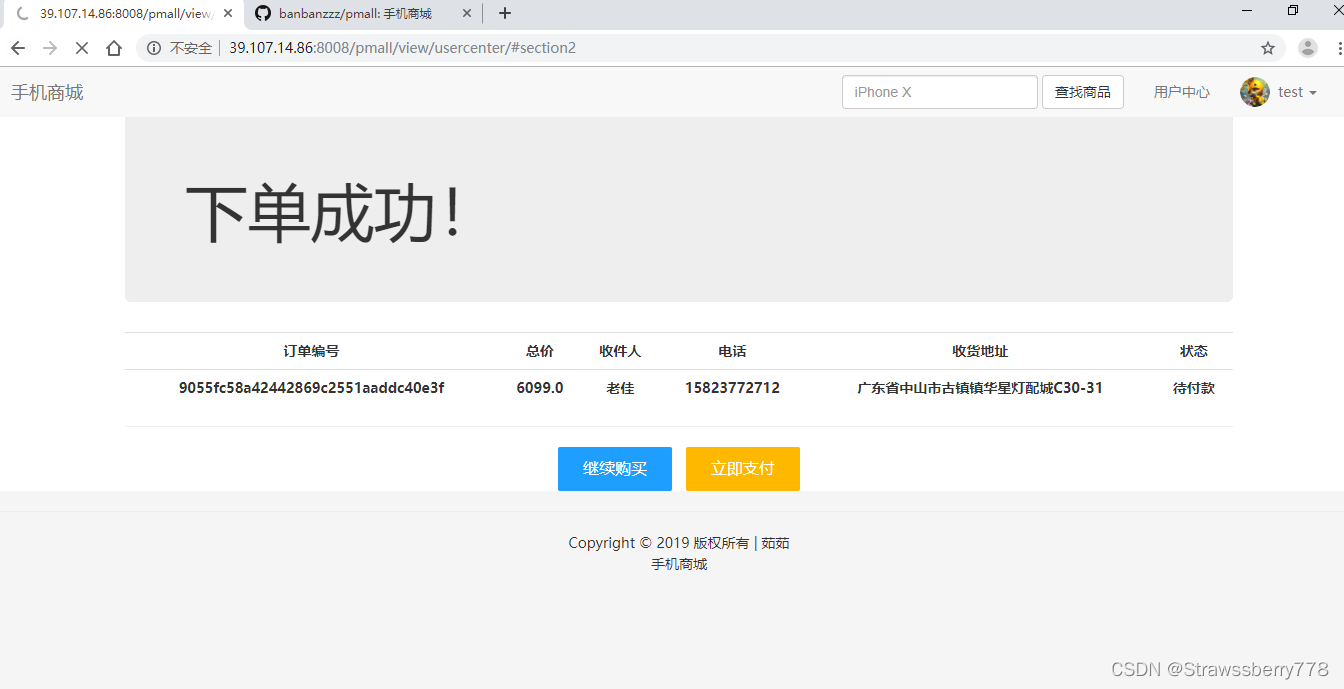Open Chrome profile avatar icon

(x=1308, y=48)
